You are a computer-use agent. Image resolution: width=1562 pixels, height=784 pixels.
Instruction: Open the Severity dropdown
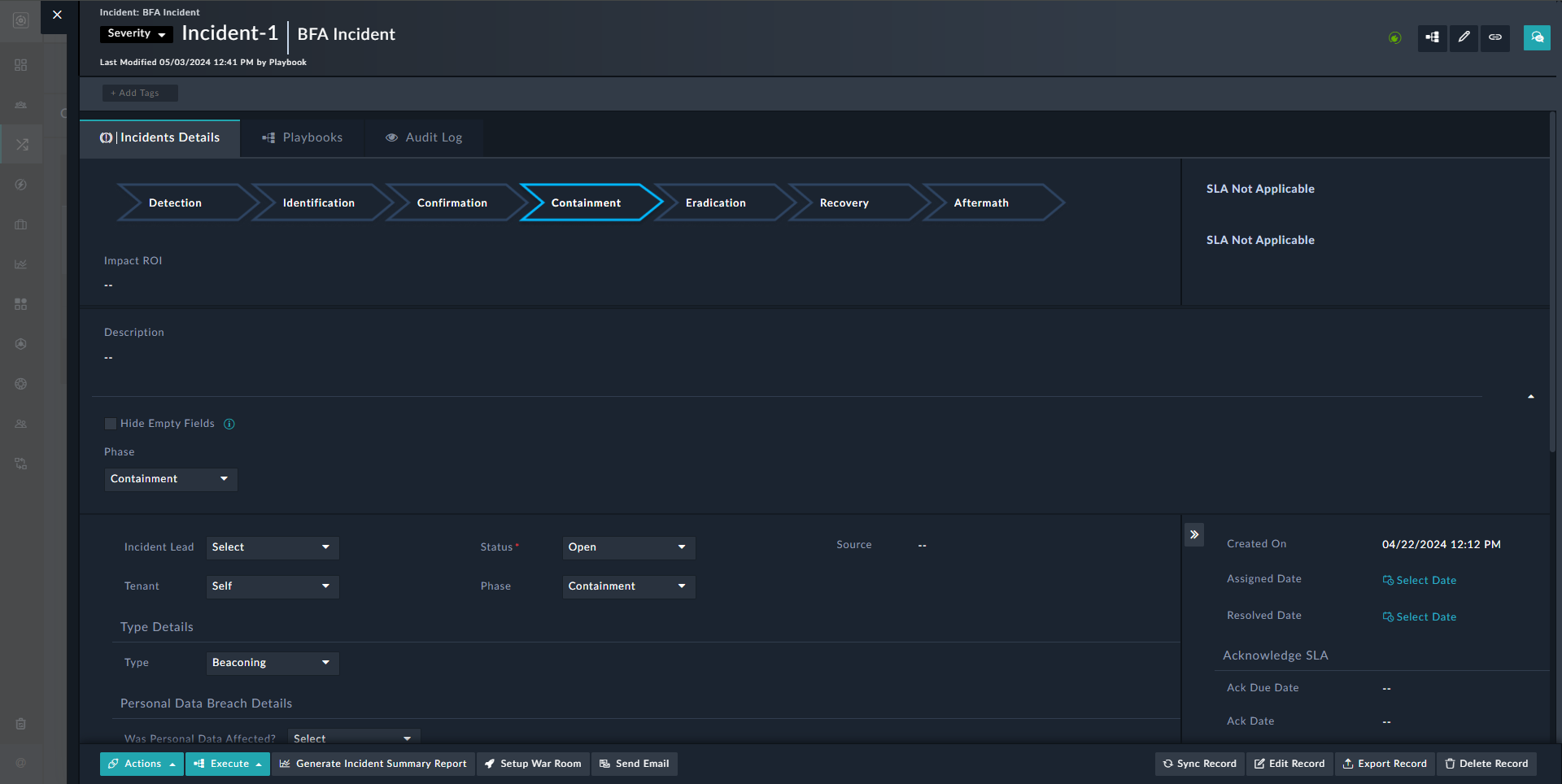click(136, 34)
